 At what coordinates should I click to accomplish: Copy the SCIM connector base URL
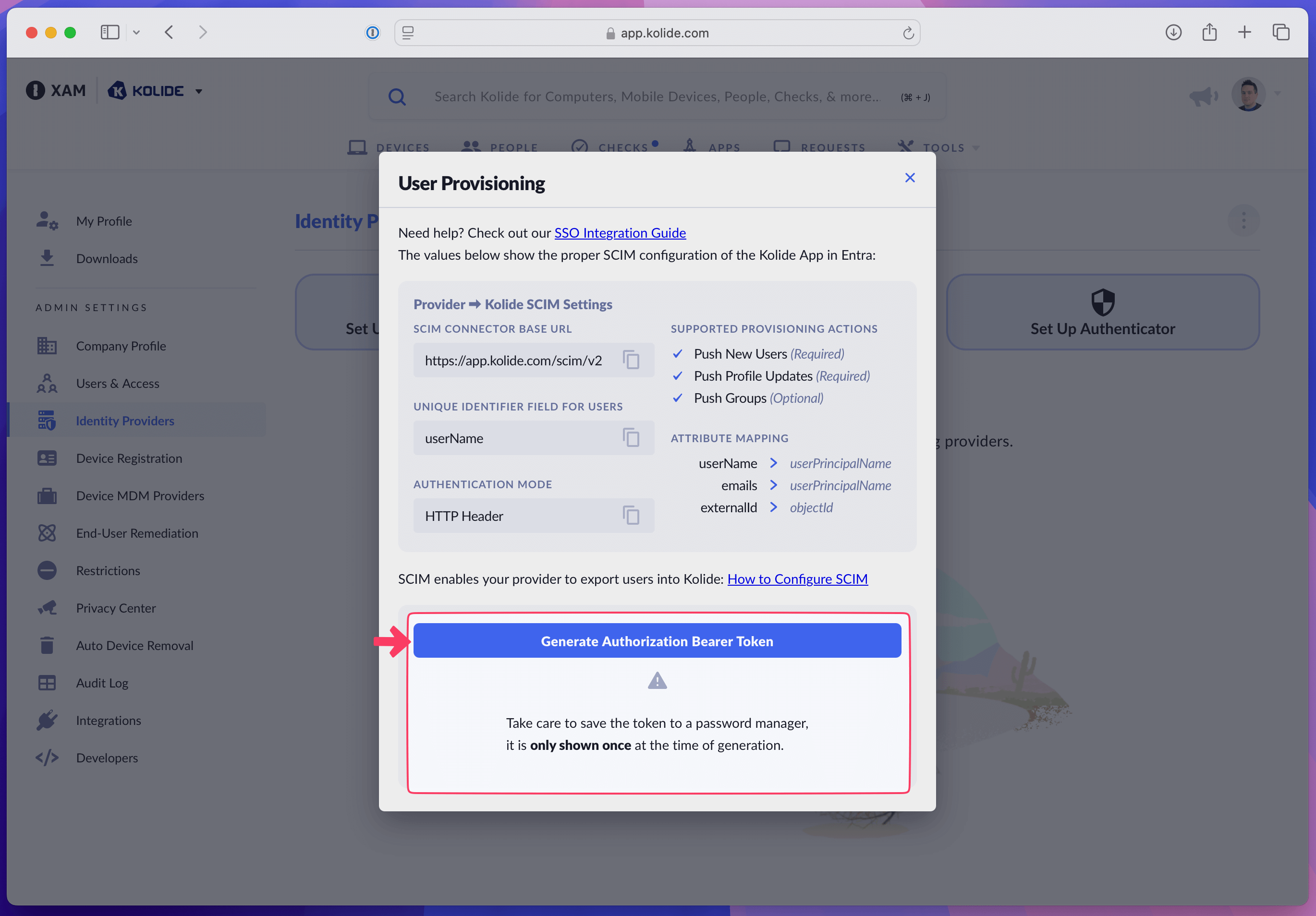tap(631, 361)
